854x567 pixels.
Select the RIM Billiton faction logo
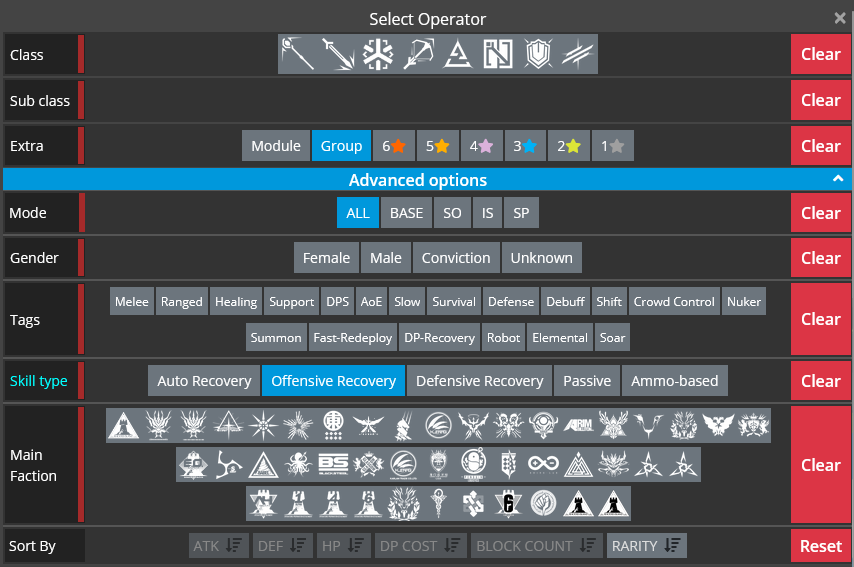578,425
